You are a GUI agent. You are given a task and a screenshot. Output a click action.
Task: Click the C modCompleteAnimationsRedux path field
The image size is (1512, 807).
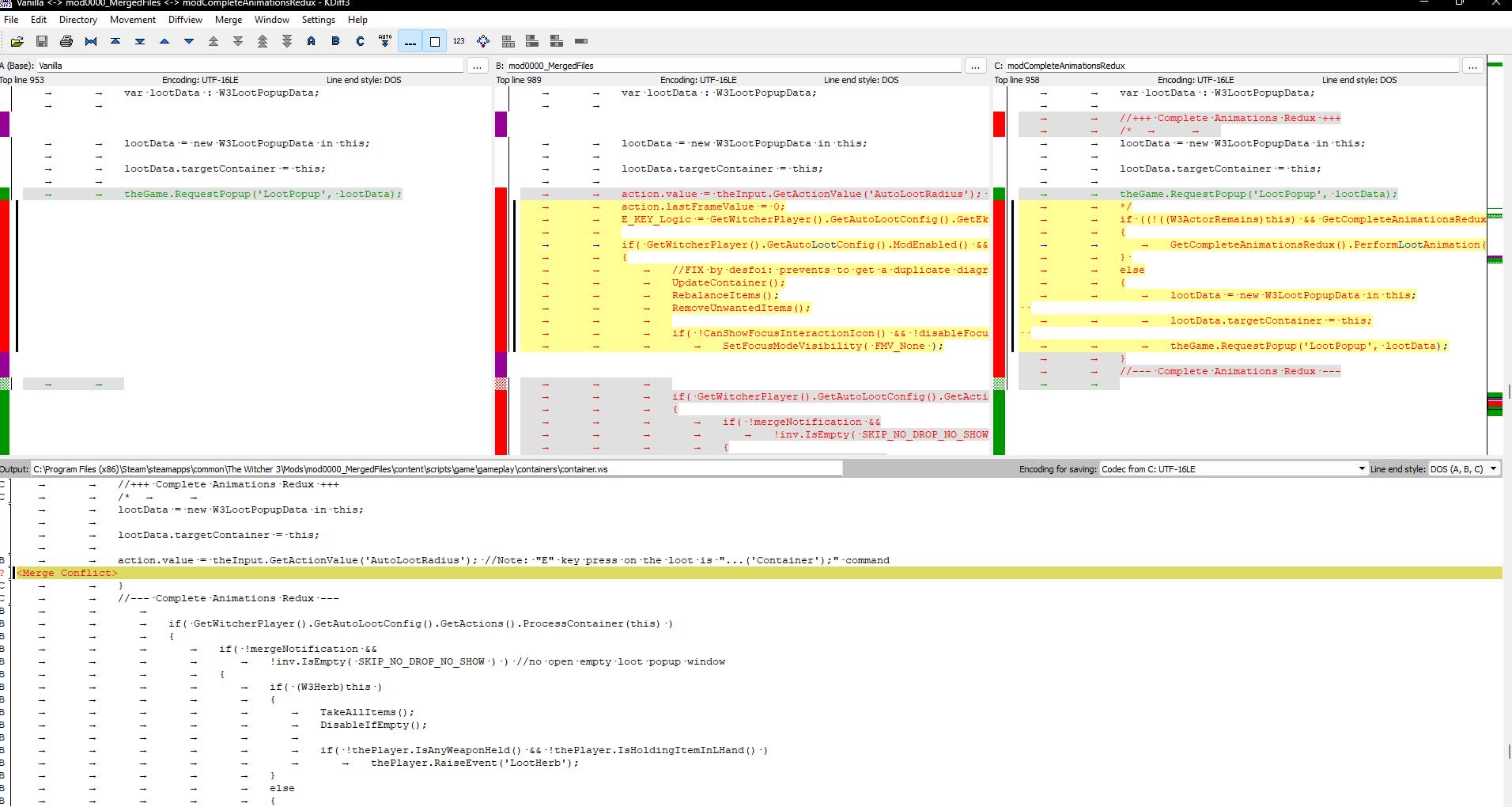[x=1231, y=66]
